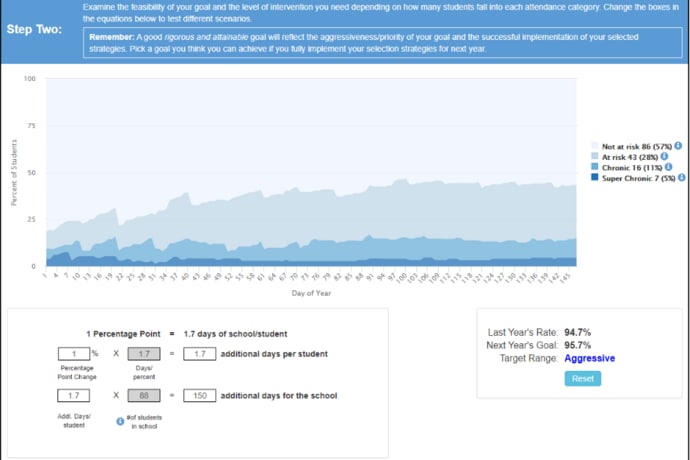Screen dimensions: 690x460
Task: Click the Super Chronic legend label
Action: [x=639, y=178]
